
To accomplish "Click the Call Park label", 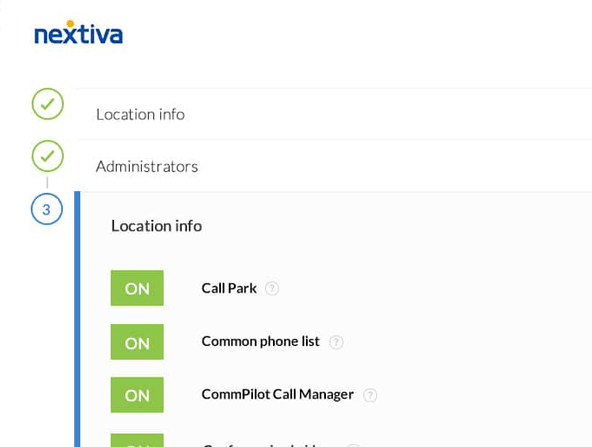I will pyautogui.click(x=229, y=288).
